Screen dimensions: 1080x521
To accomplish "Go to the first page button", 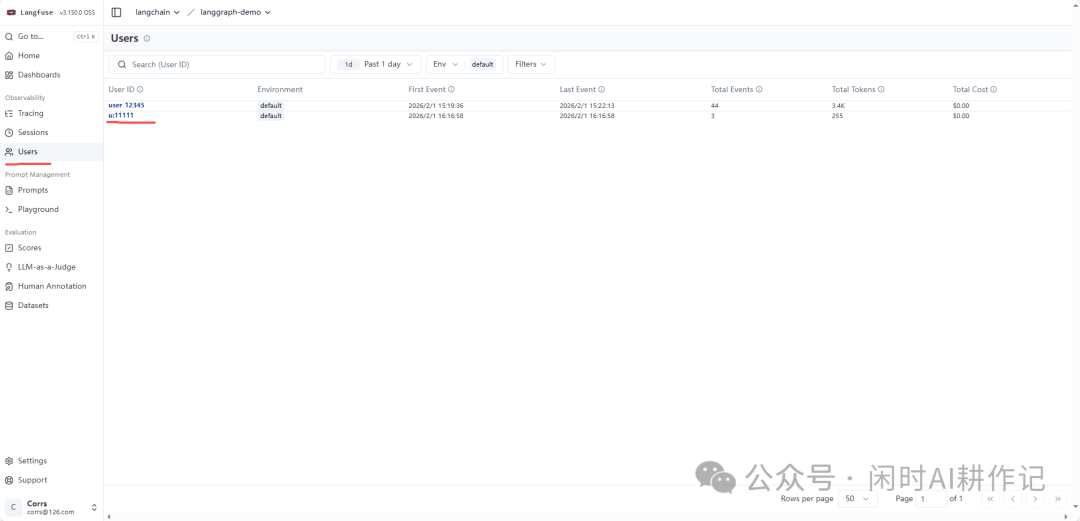I will pyautogui.click(x=990, y=498).
